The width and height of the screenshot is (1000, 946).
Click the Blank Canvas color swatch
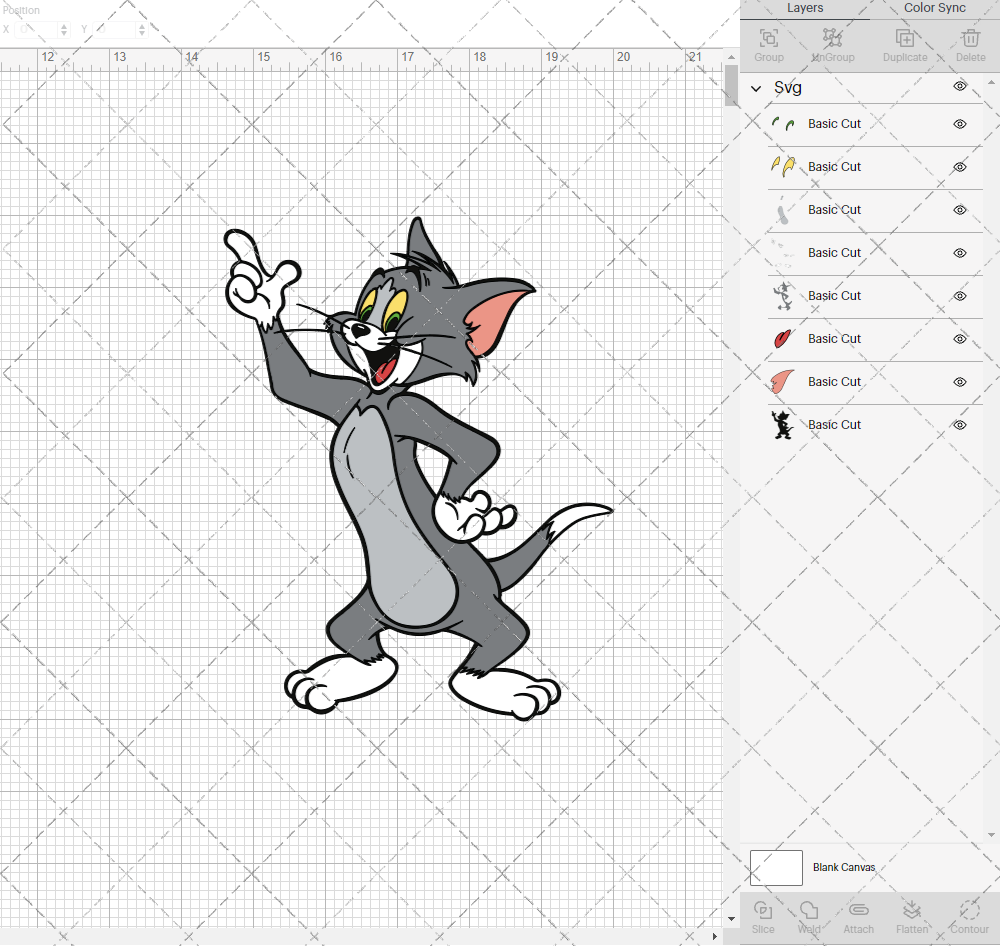(776, 868)
